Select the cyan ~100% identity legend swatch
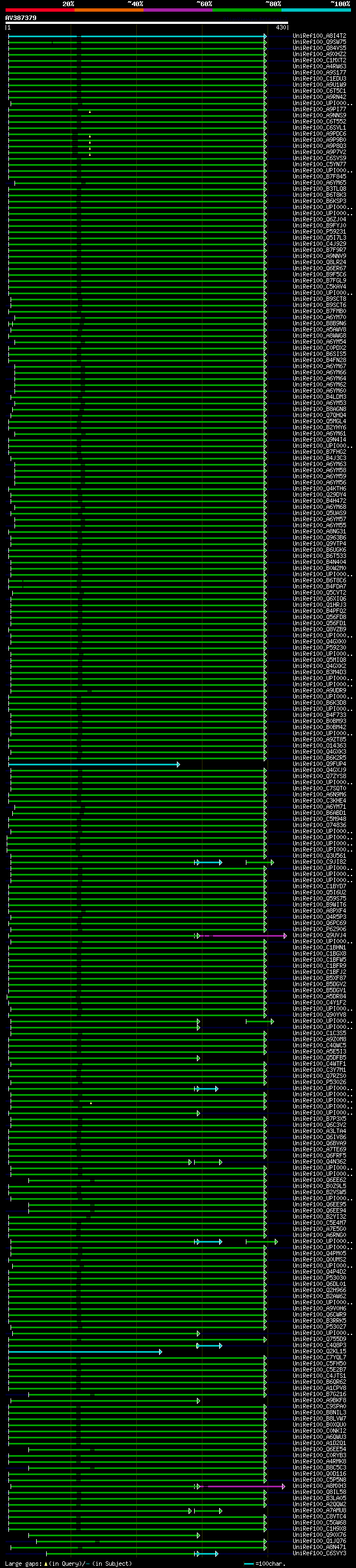This screenshot has width=356, height=1568. 317,10
